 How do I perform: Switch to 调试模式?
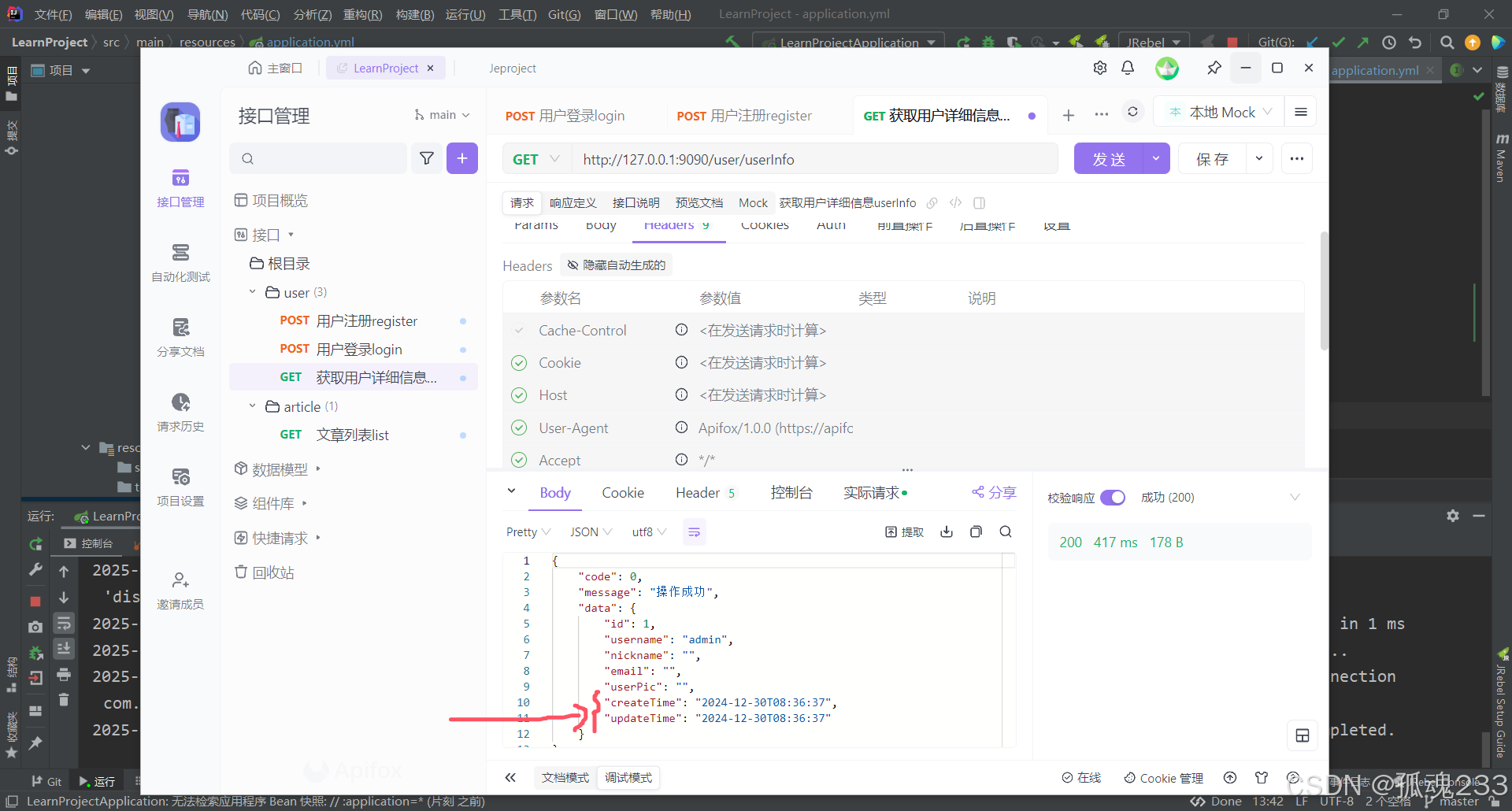628,777
